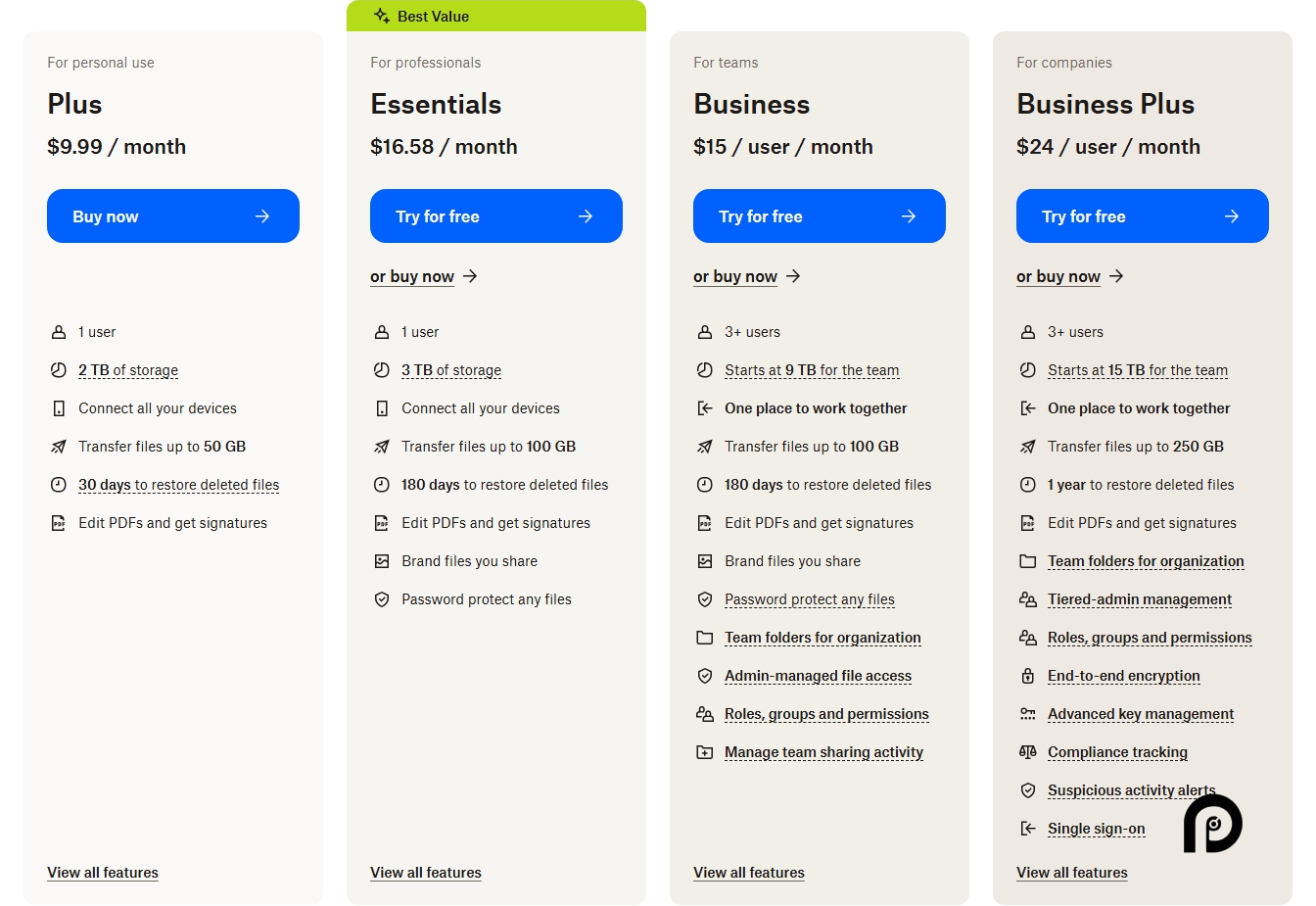Screen dimensions: 1316x906
Task: Click the sparkle icon on the Best Value badge
Action: tap(381, 16)
